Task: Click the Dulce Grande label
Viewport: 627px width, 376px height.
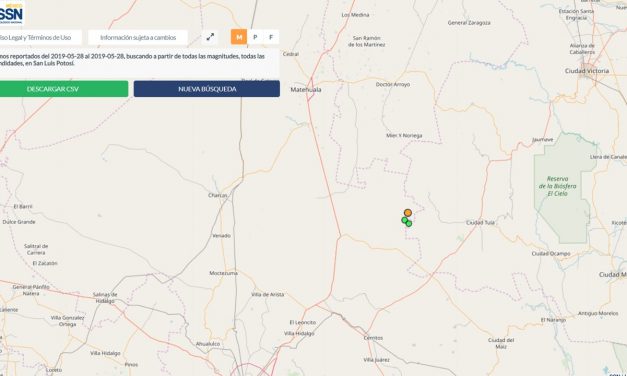Action: click(x=19, y=222)
